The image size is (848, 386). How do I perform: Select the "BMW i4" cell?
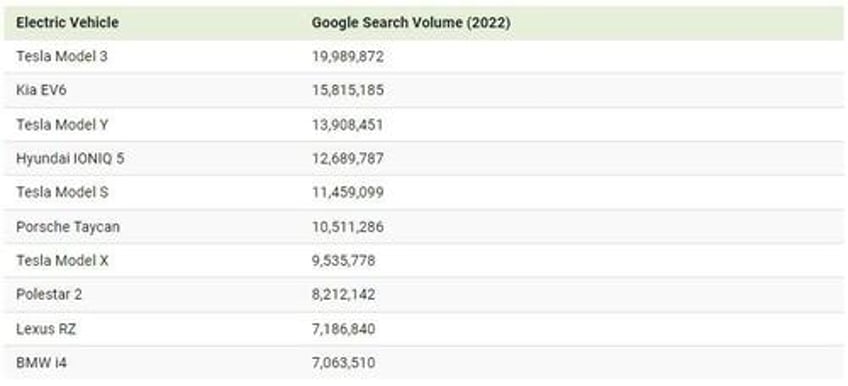[x=41, y=363]
